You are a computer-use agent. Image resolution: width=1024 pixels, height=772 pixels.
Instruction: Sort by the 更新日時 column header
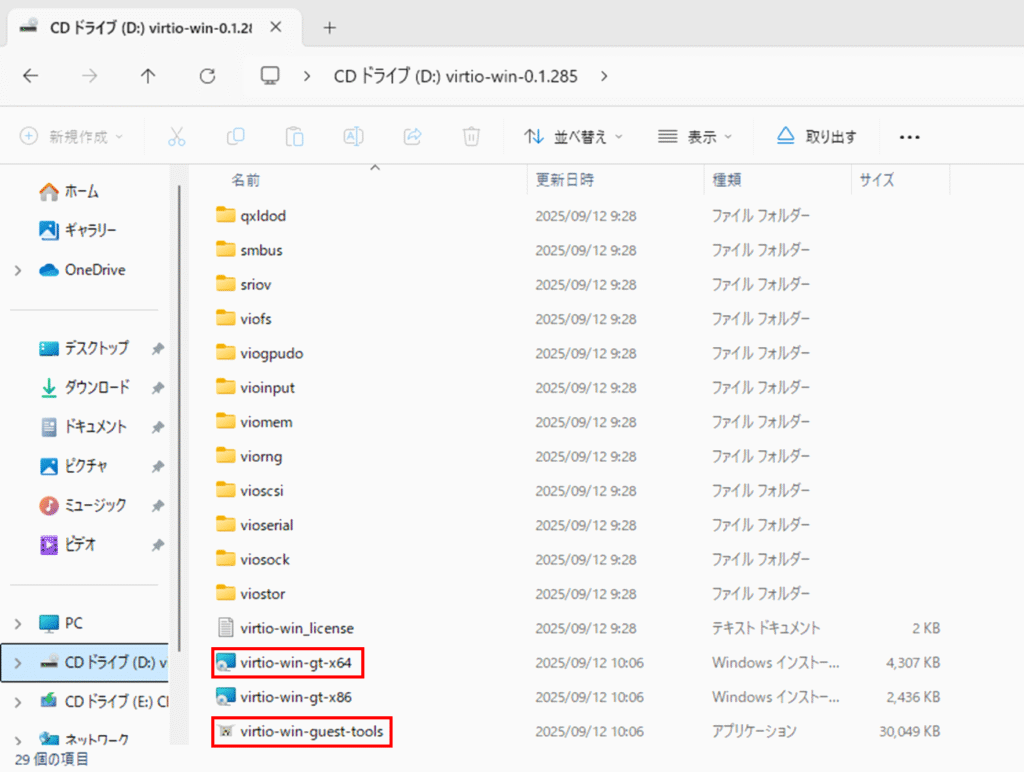click(x=565, y=180)
